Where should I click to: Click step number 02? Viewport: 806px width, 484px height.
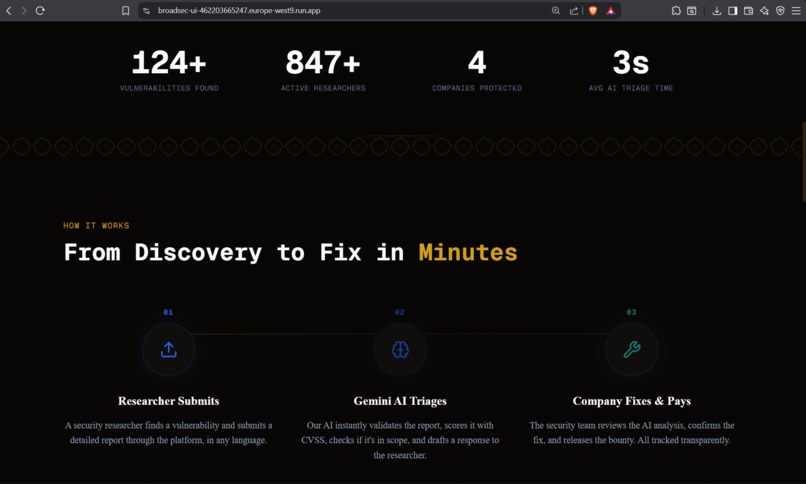[x=400, y=312]
